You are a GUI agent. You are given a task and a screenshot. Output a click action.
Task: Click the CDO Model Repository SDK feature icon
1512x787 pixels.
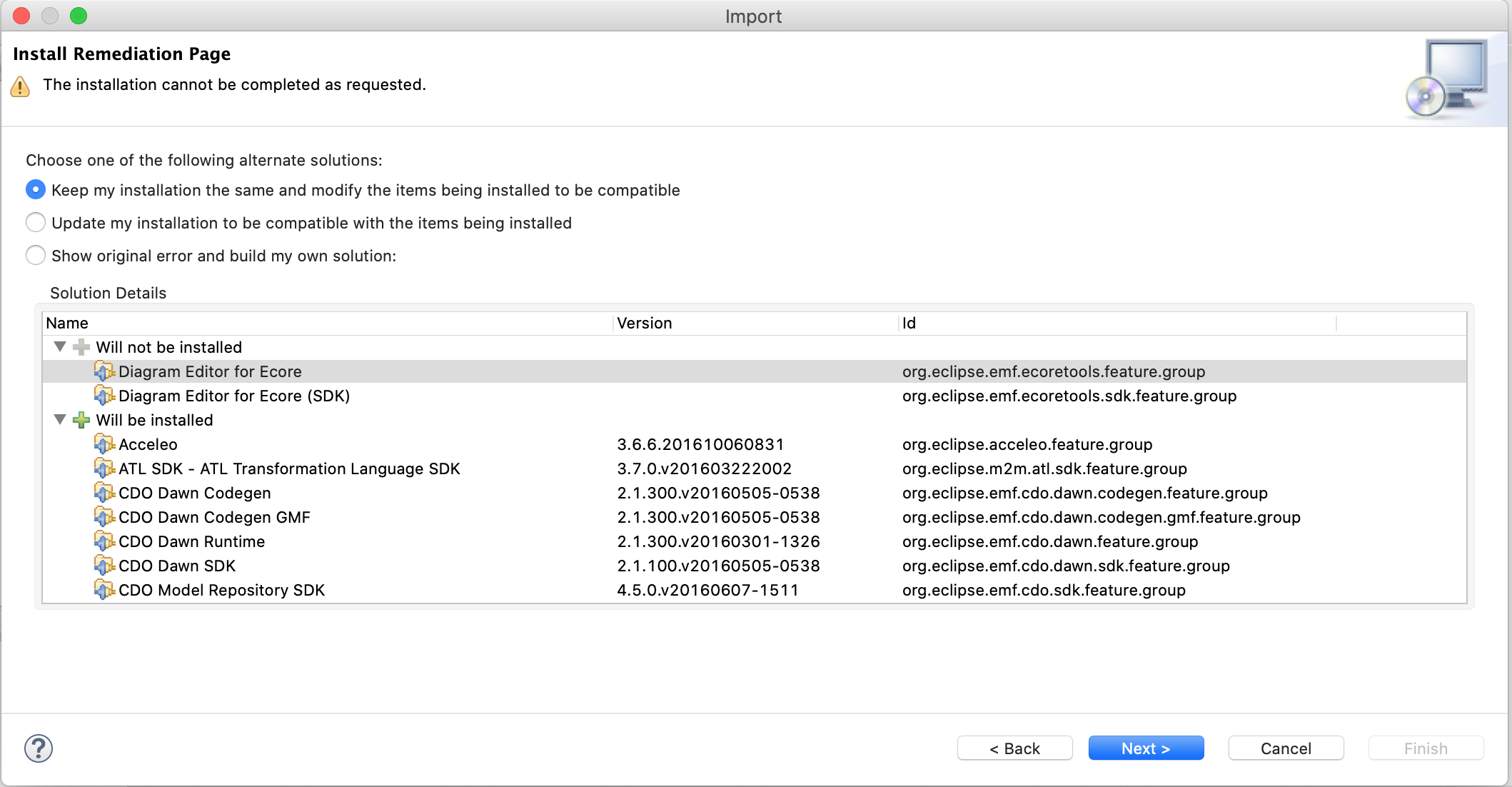point(104,590)
